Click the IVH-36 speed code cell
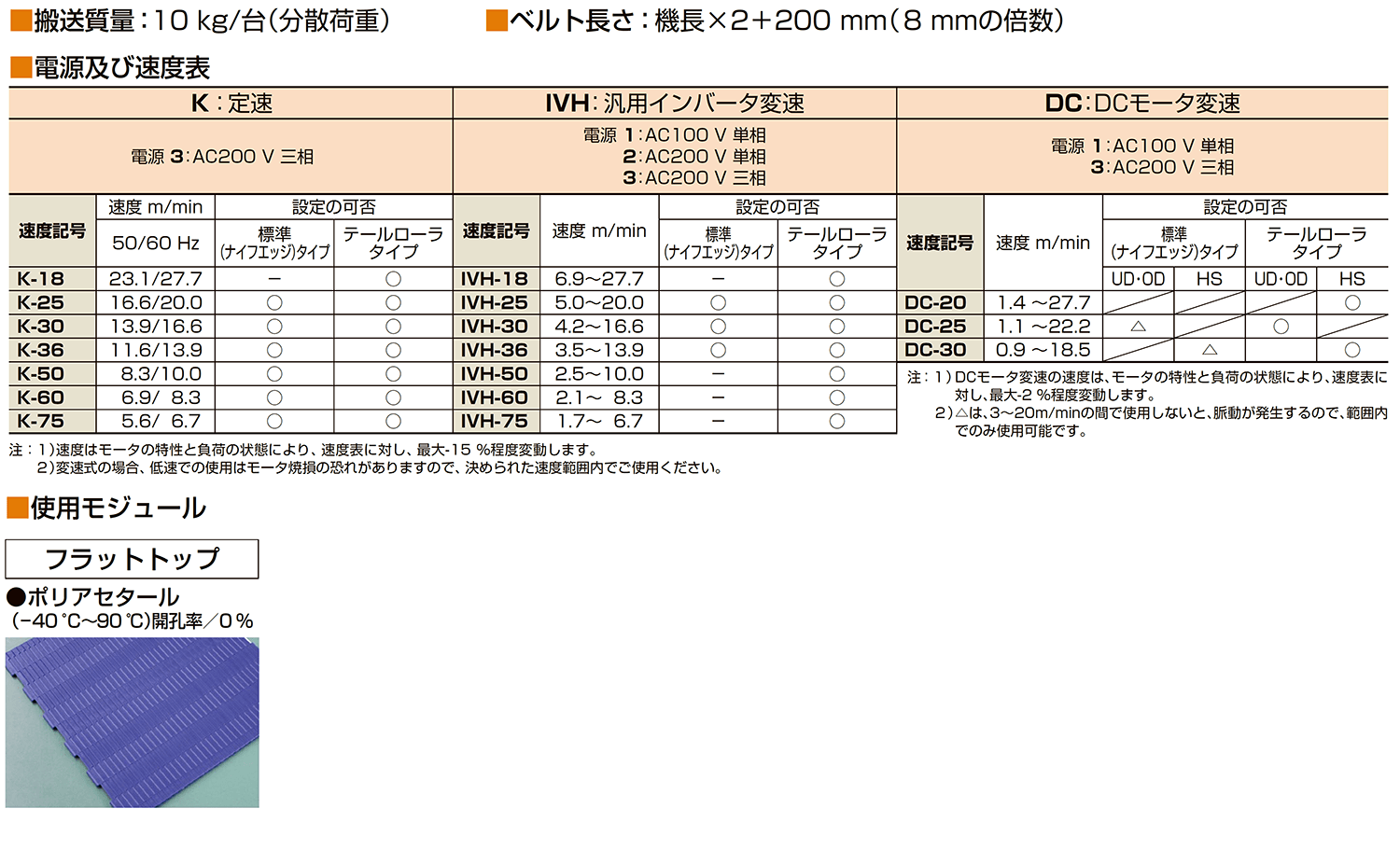Image resolution: width=1400 pixels, height=864 pixels. [x=497, y=350]
